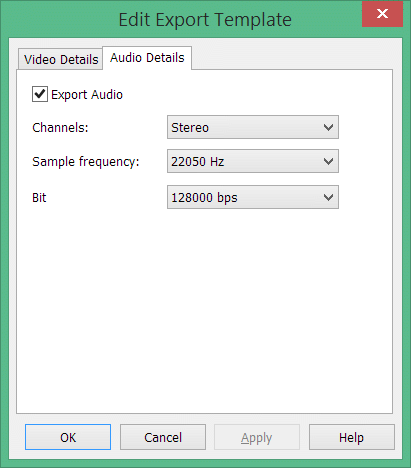
Task: Open the Channels combo box showing Stereo
Action: click(x=253, y=127)
